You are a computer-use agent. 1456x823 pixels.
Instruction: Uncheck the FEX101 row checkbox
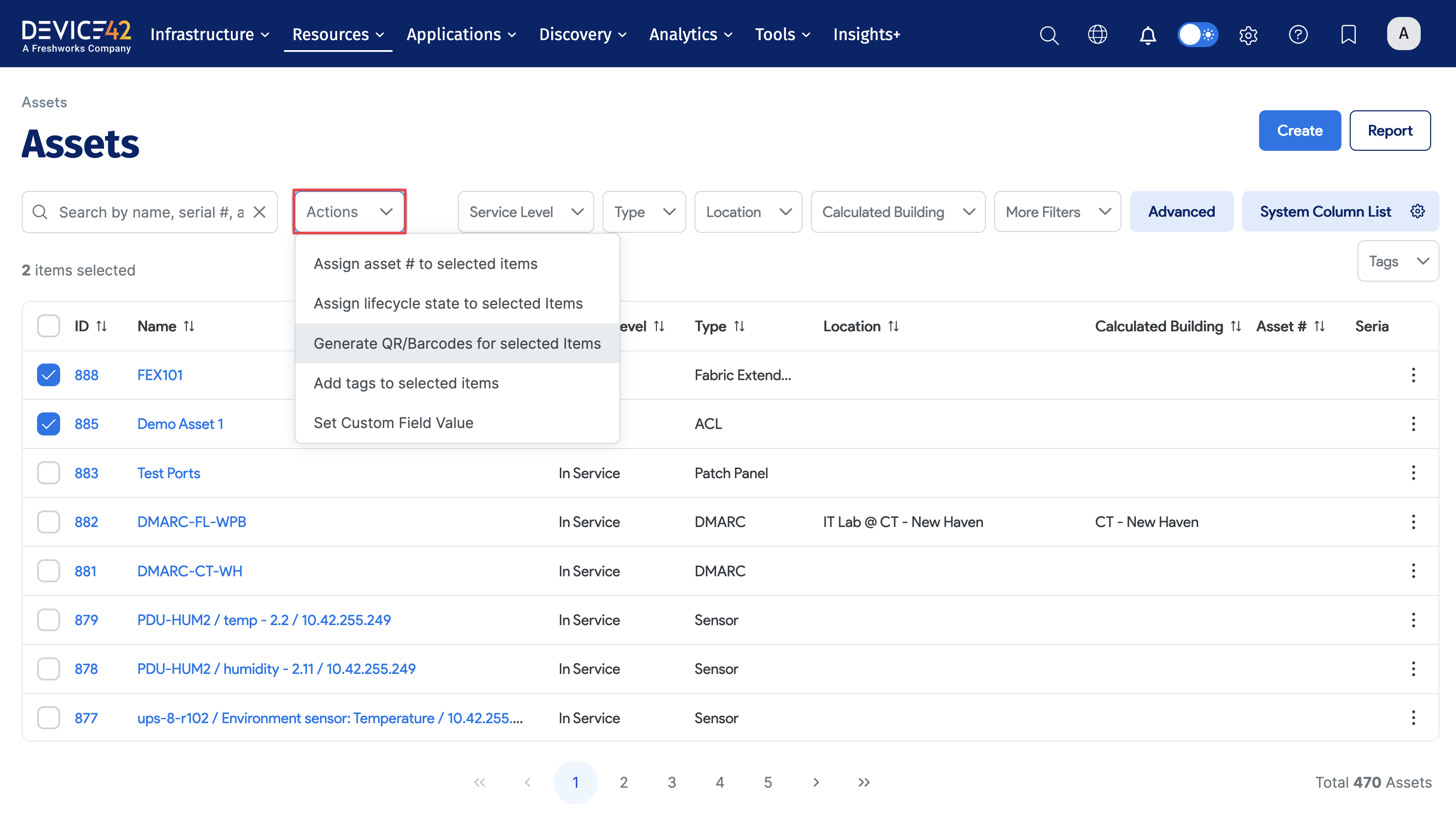(49, 375)
